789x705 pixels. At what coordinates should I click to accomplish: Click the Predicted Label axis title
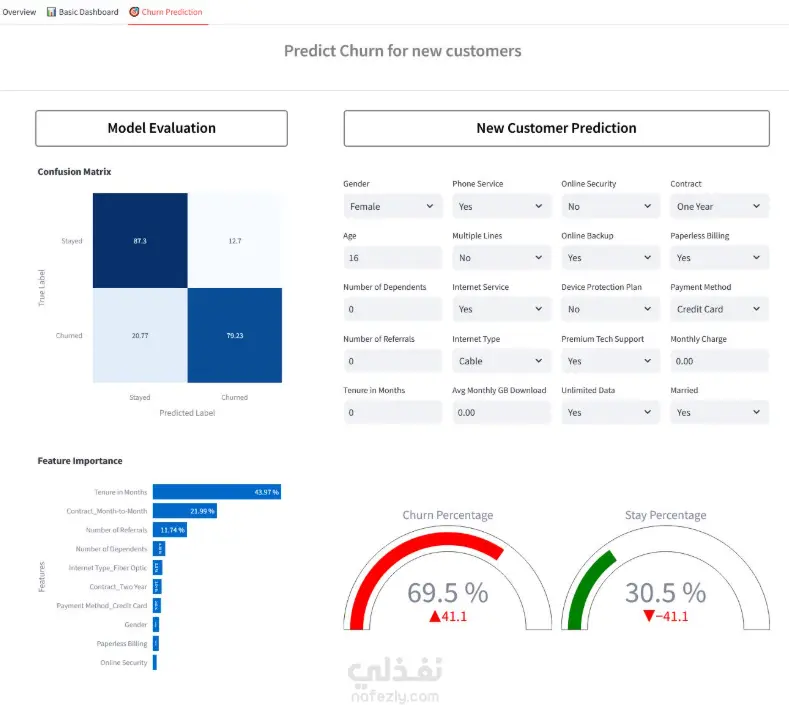(x=187, y=413)
